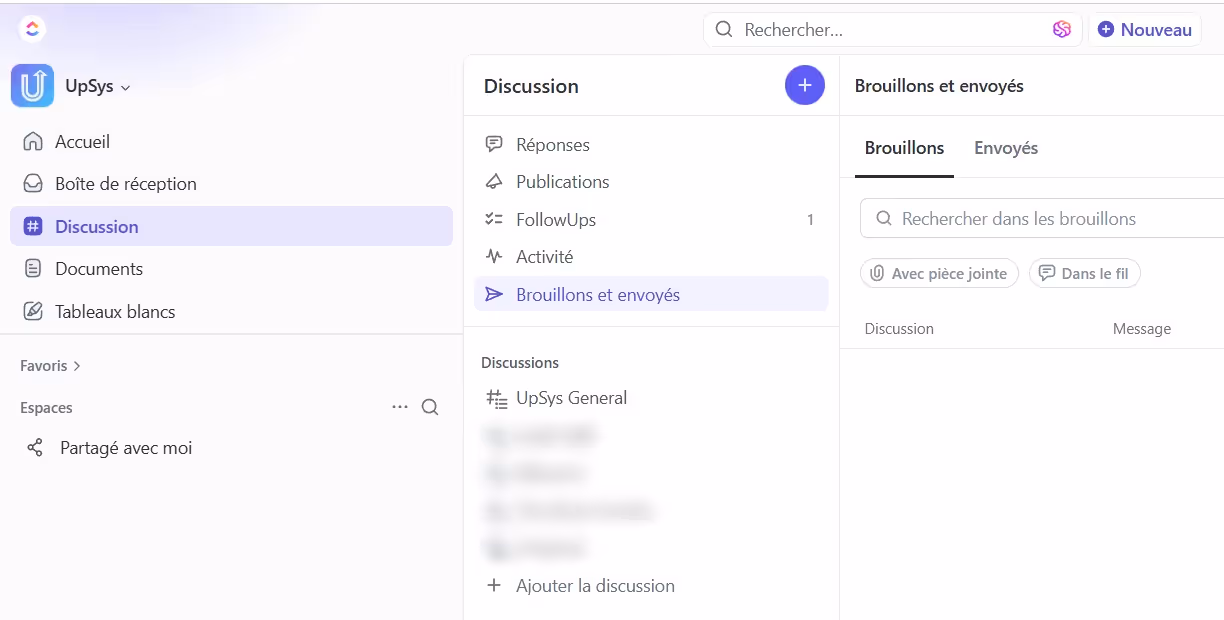Open the Accueil home section

tap(81, 141)
